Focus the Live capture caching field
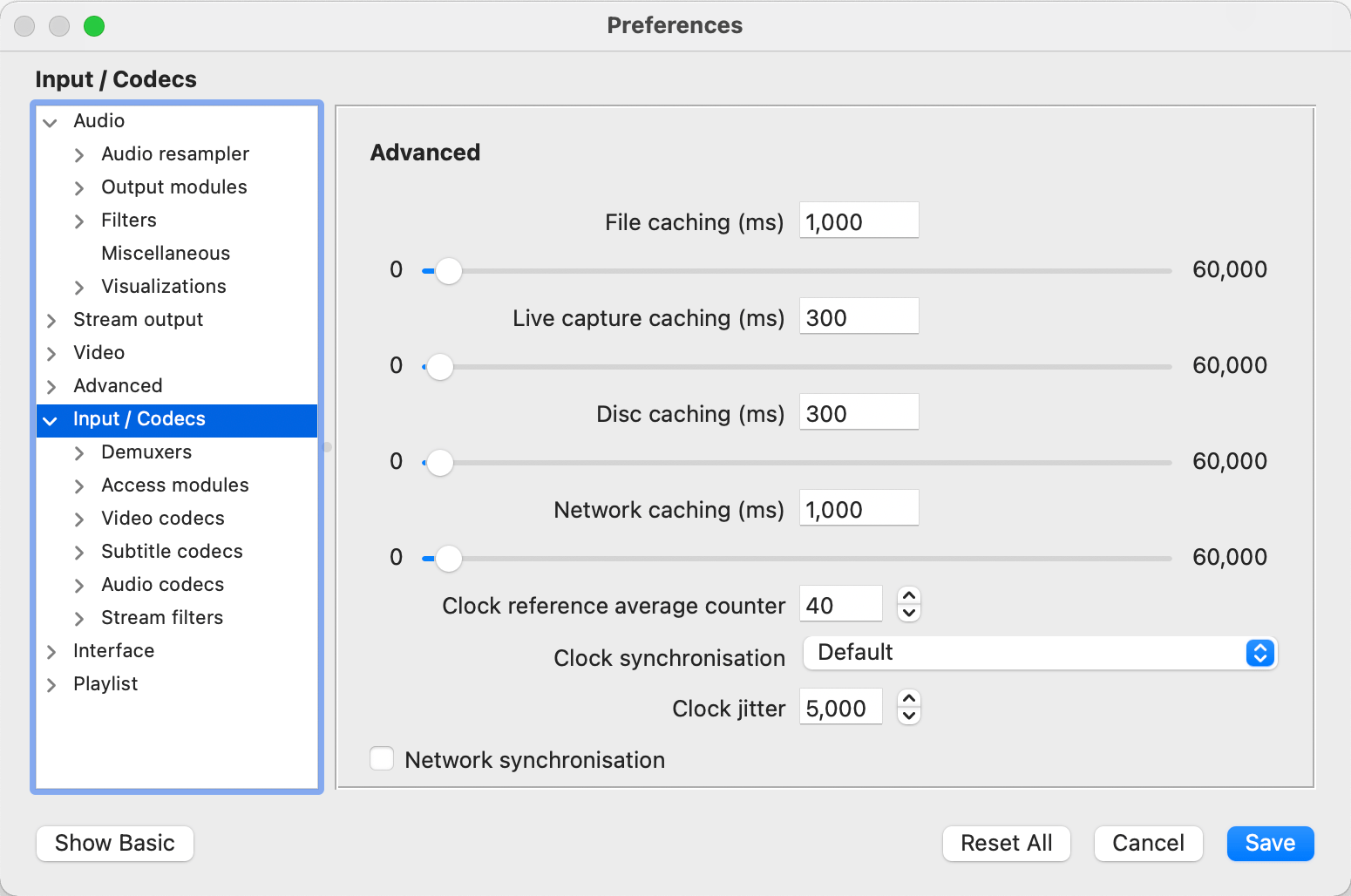 [859, 316]
